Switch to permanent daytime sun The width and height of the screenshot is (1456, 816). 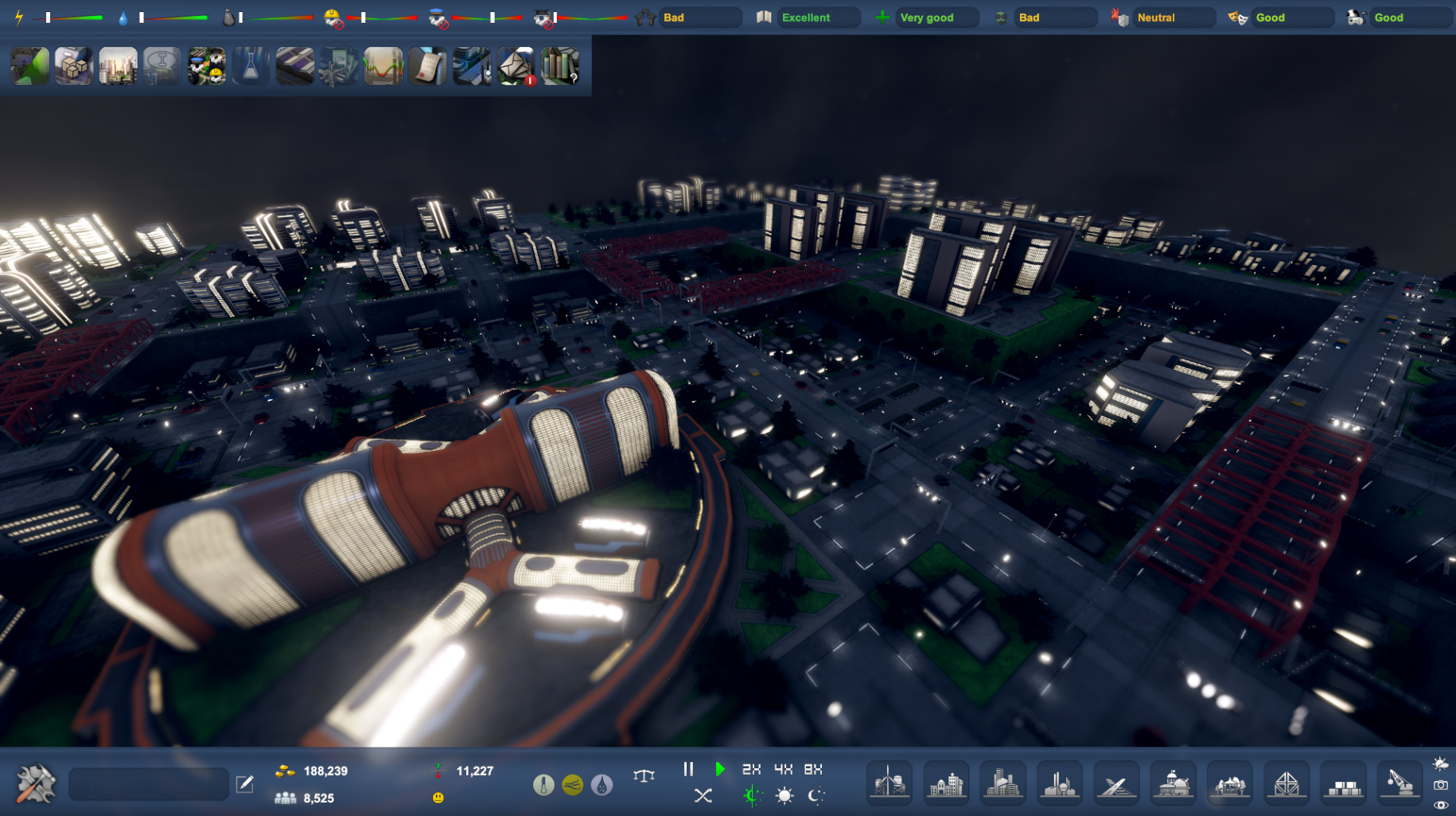(784, 795)
